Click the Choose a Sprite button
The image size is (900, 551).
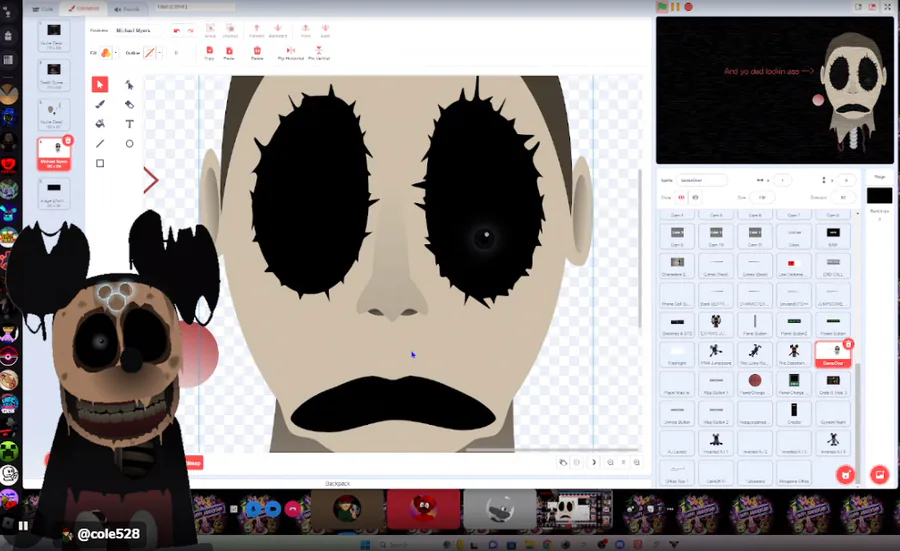pyautogui.click(x=845, y=475)
